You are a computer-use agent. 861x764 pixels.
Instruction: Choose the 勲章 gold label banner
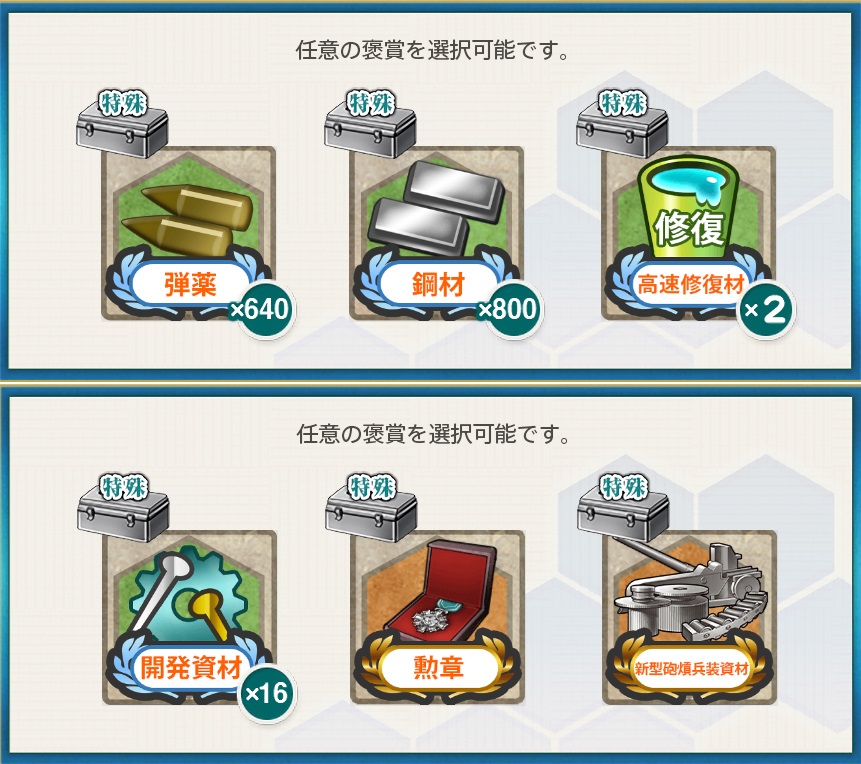pos(438,668)
